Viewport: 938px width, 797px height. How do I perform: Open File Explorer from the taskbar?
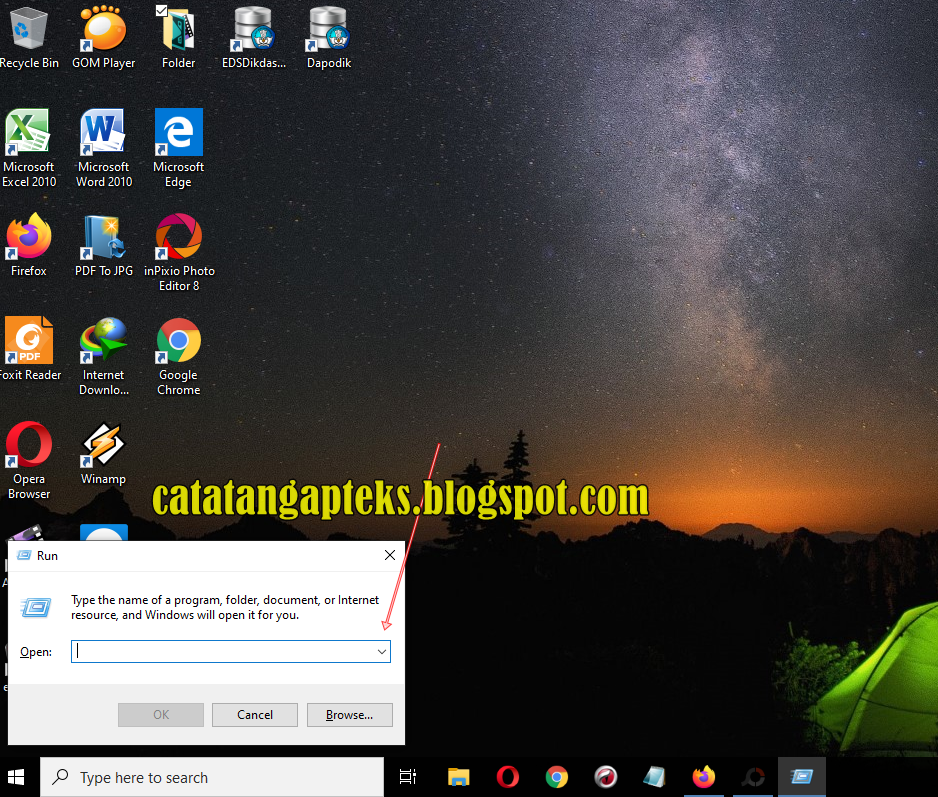[x=458, y=776]
